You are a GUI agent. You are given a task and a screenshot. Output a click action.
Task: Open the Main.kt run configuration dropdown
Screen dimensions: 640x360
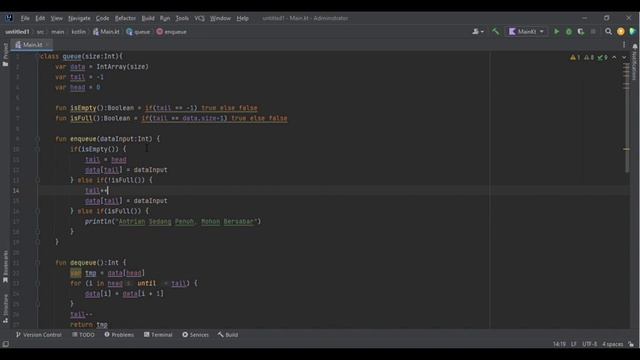[x=526, y=31]
